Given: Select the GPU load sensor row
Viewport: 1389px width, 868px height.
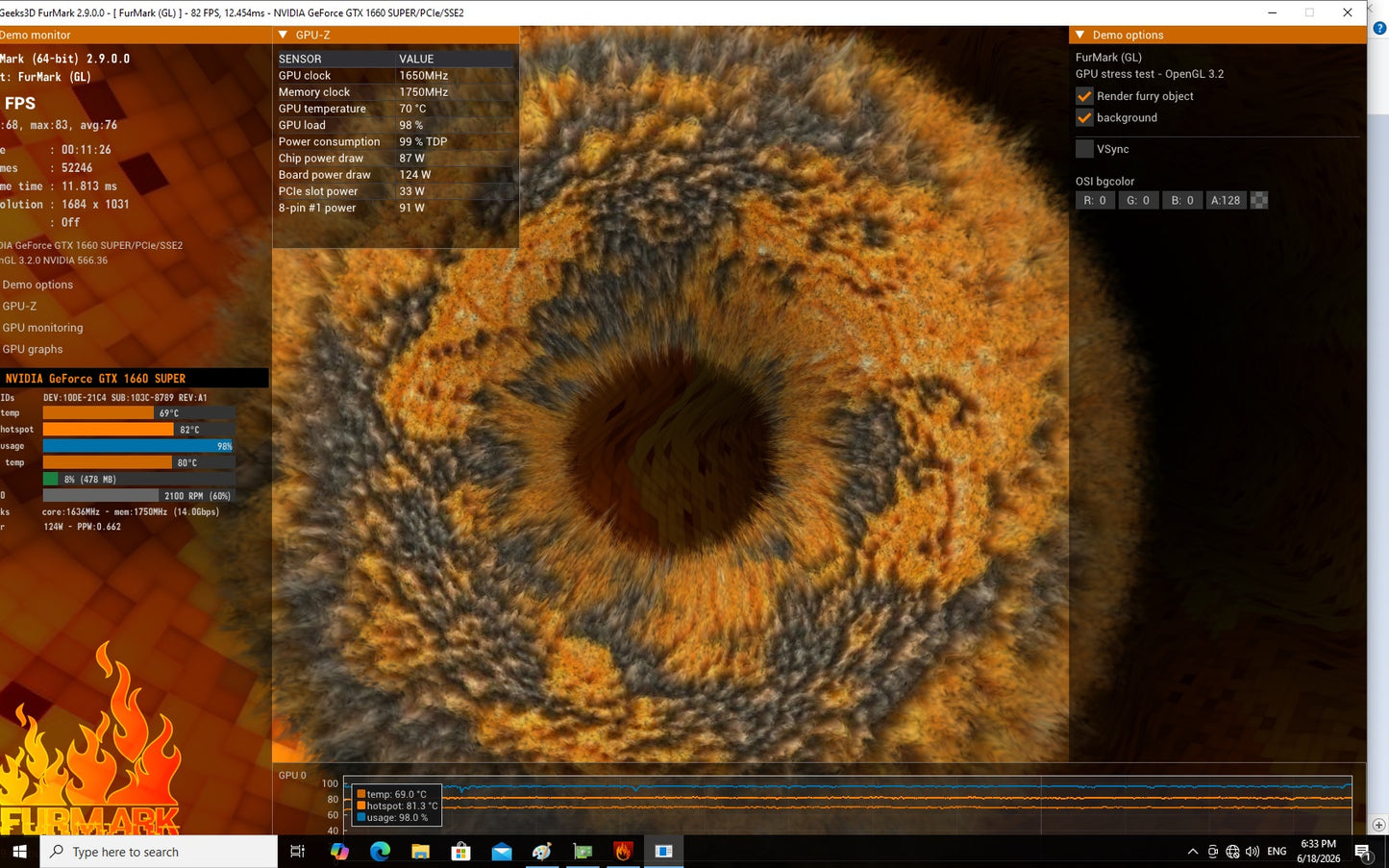Looking at the screenshot, I should (395, 125).
